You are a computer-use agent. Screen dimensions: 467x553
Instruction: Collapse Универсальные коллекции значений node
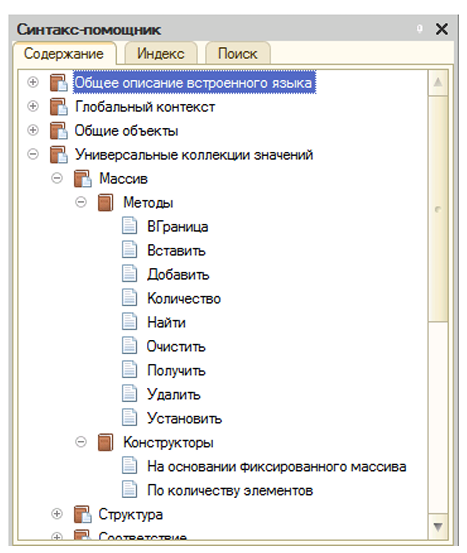(33, 154)
